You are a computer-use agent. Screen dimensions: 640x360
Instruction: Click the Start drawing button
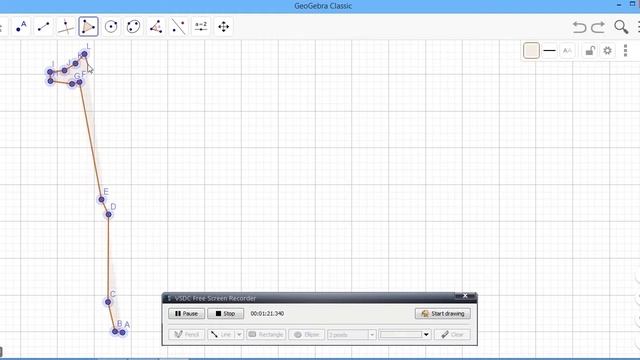(443, 313)
